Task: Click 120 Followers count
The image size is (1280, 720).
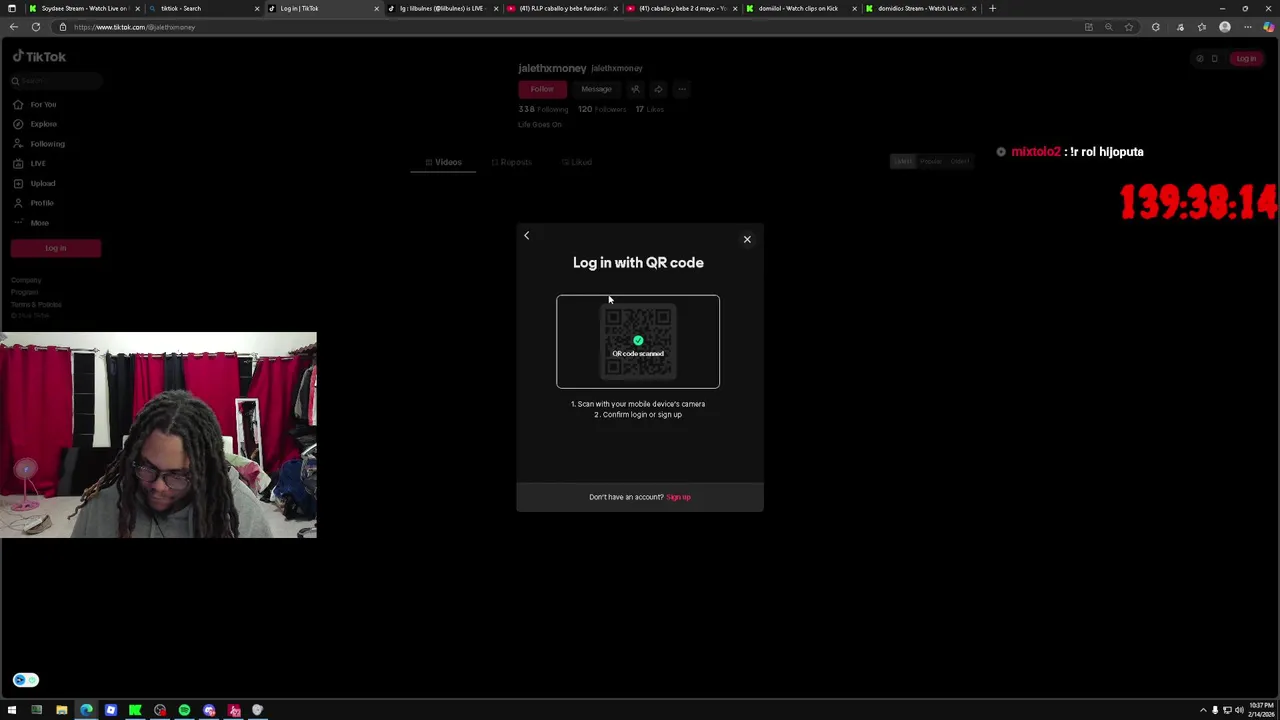Action: coord(602,109)
